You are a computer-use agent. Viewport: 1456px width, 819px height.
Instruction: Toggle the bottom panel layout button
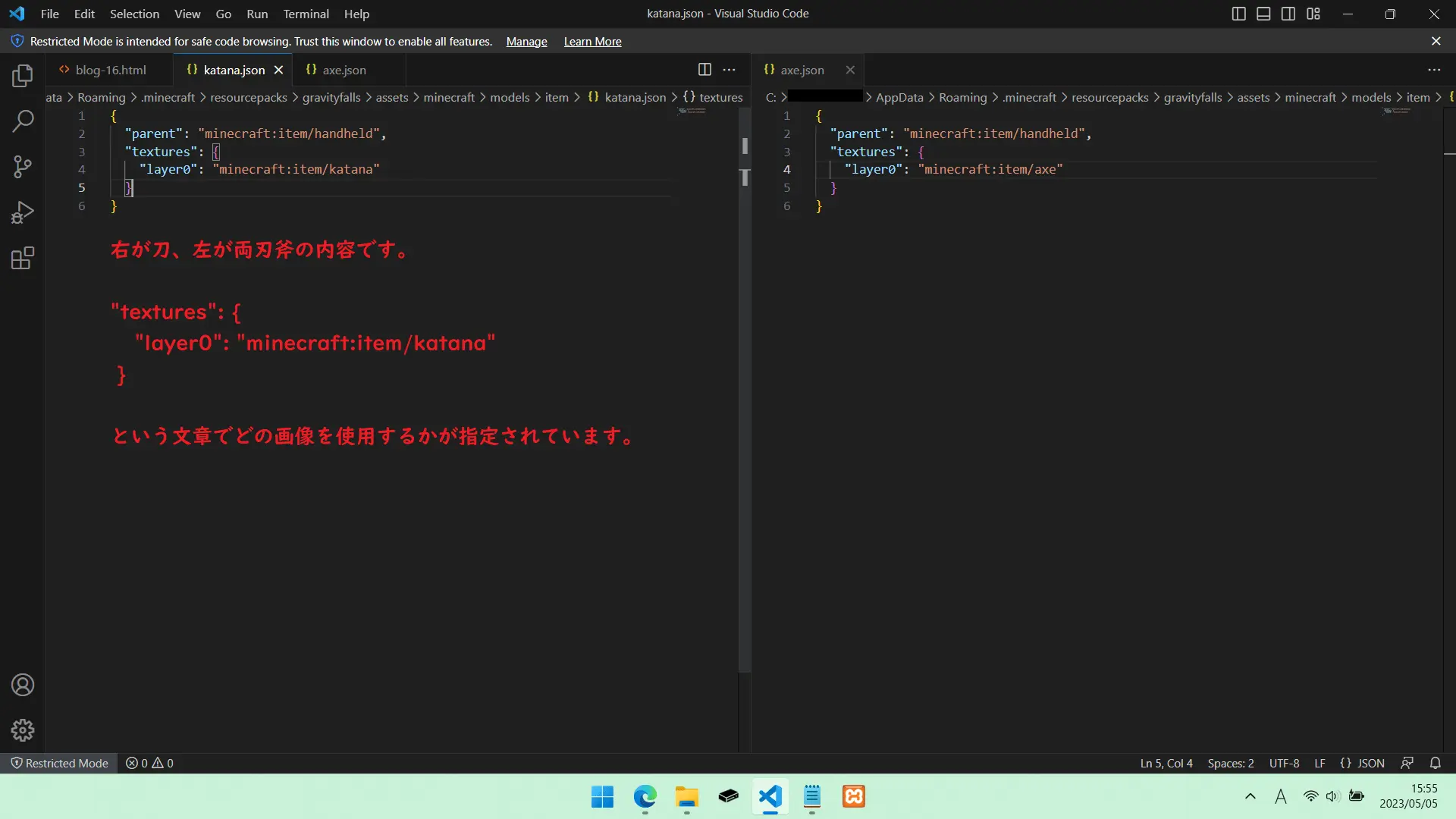pyautogui.click(x=1263, y=14)
